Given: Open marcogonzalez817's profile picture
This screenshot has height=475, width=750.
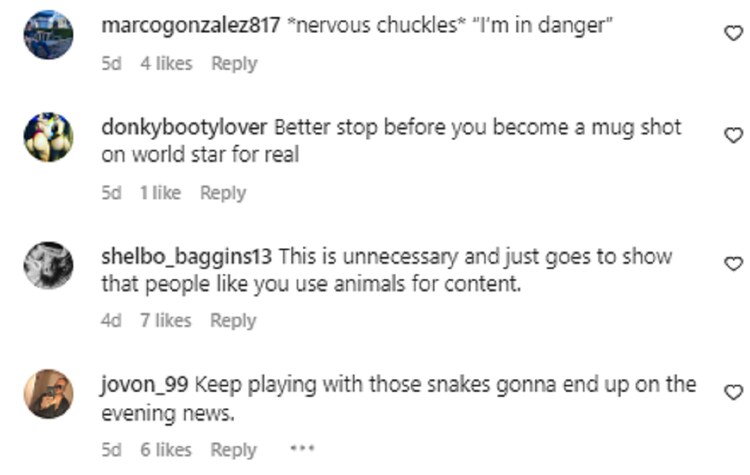Looking at the screenshot, I should (x=48, y=34).
